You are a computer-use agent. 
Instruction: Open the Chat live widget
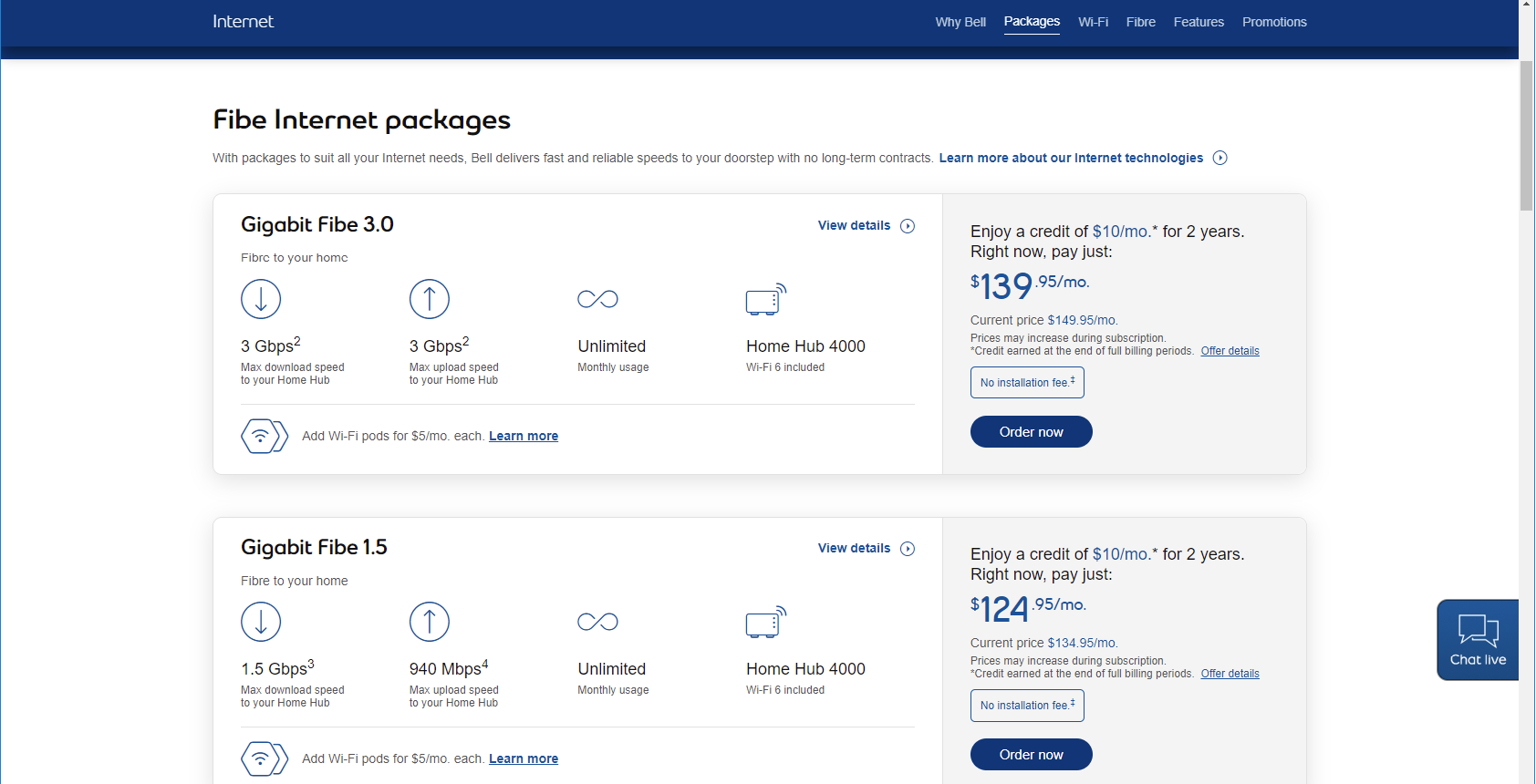tap(1478, 640)
